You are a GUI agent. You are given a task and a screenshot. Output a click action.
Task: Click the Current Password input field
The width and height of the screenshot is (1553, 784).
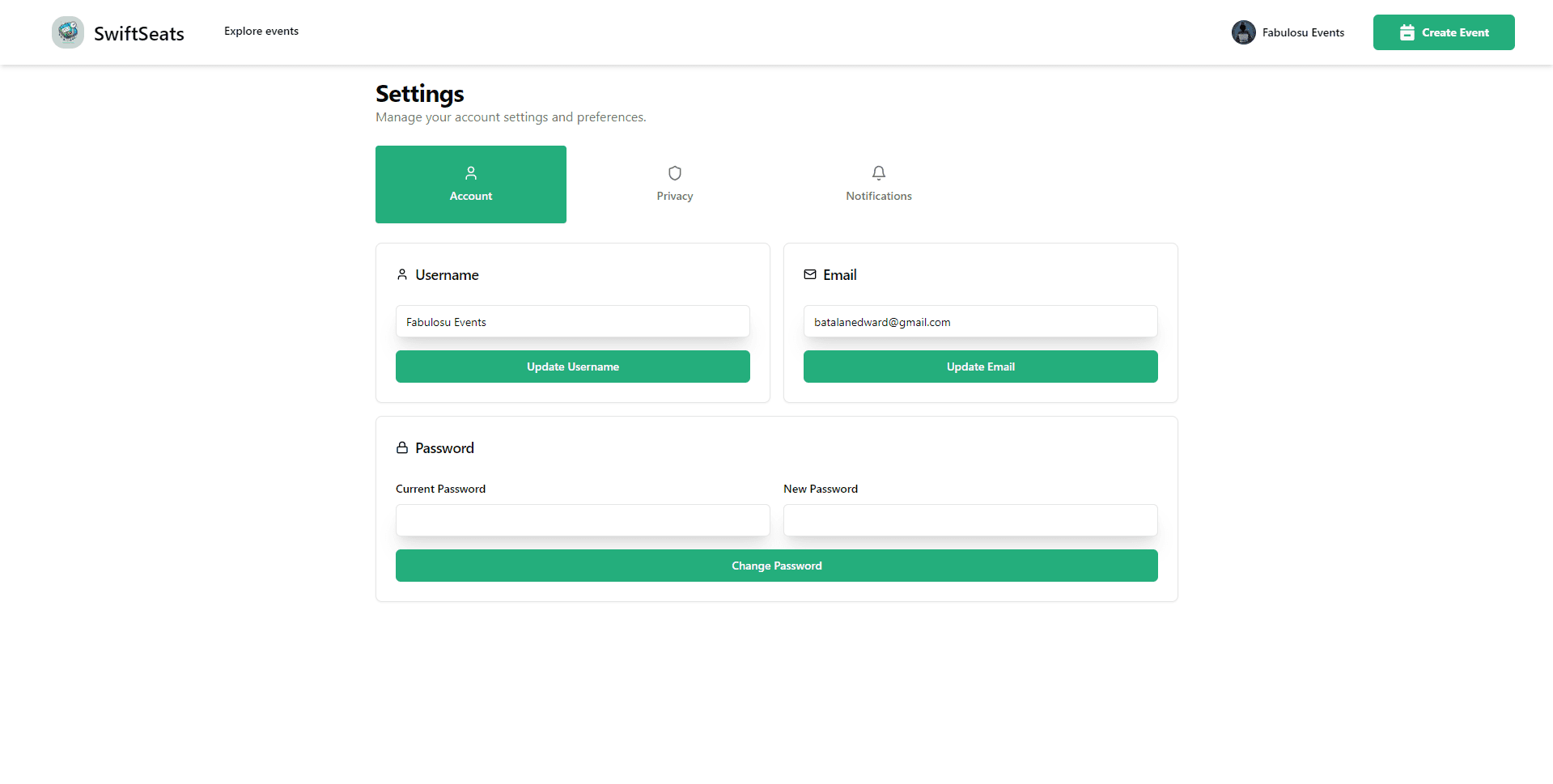click(x=582, y=520)
